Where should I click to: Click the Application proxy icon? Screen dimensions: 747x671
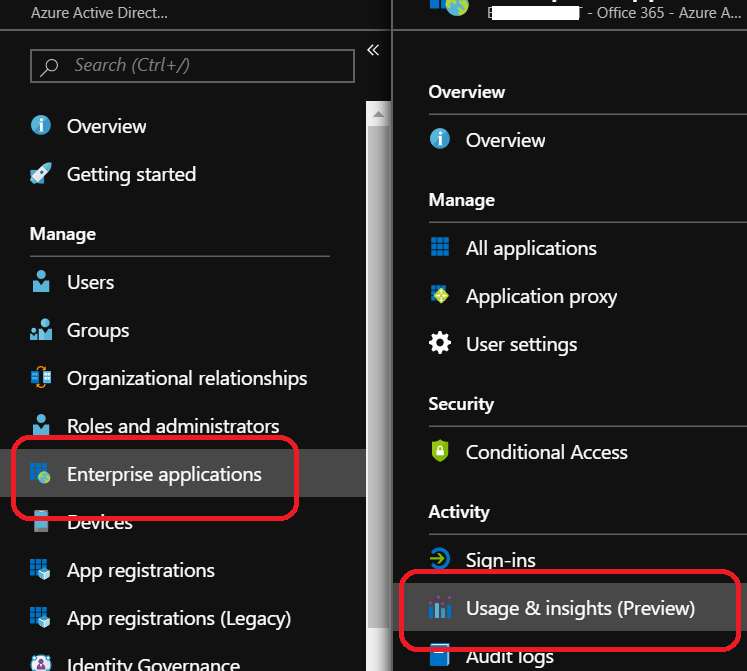pos(439,295)
